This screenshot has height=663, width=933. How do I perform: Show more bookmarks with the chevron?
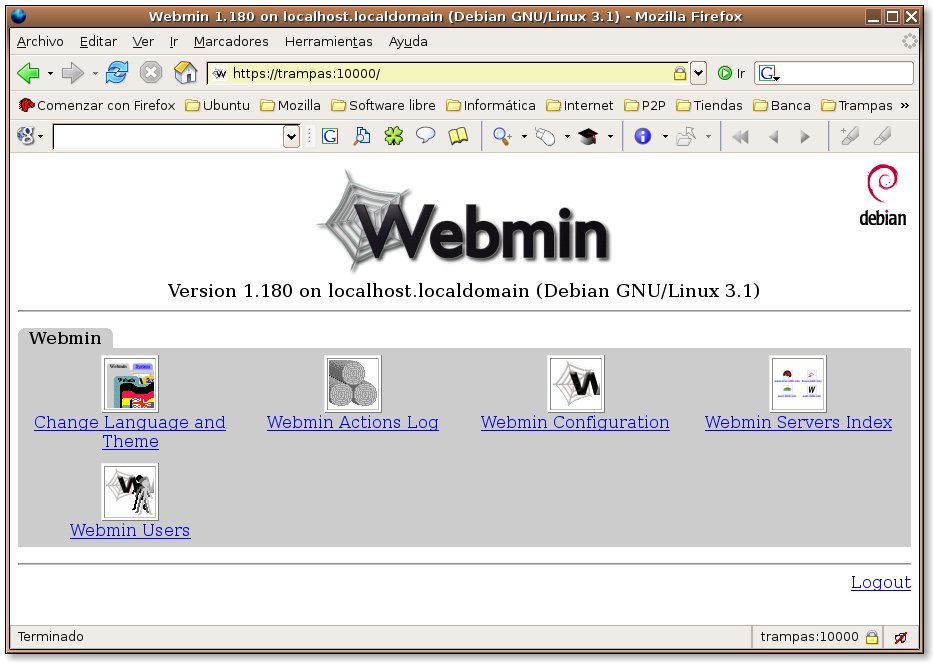click(x=905, y=105)
